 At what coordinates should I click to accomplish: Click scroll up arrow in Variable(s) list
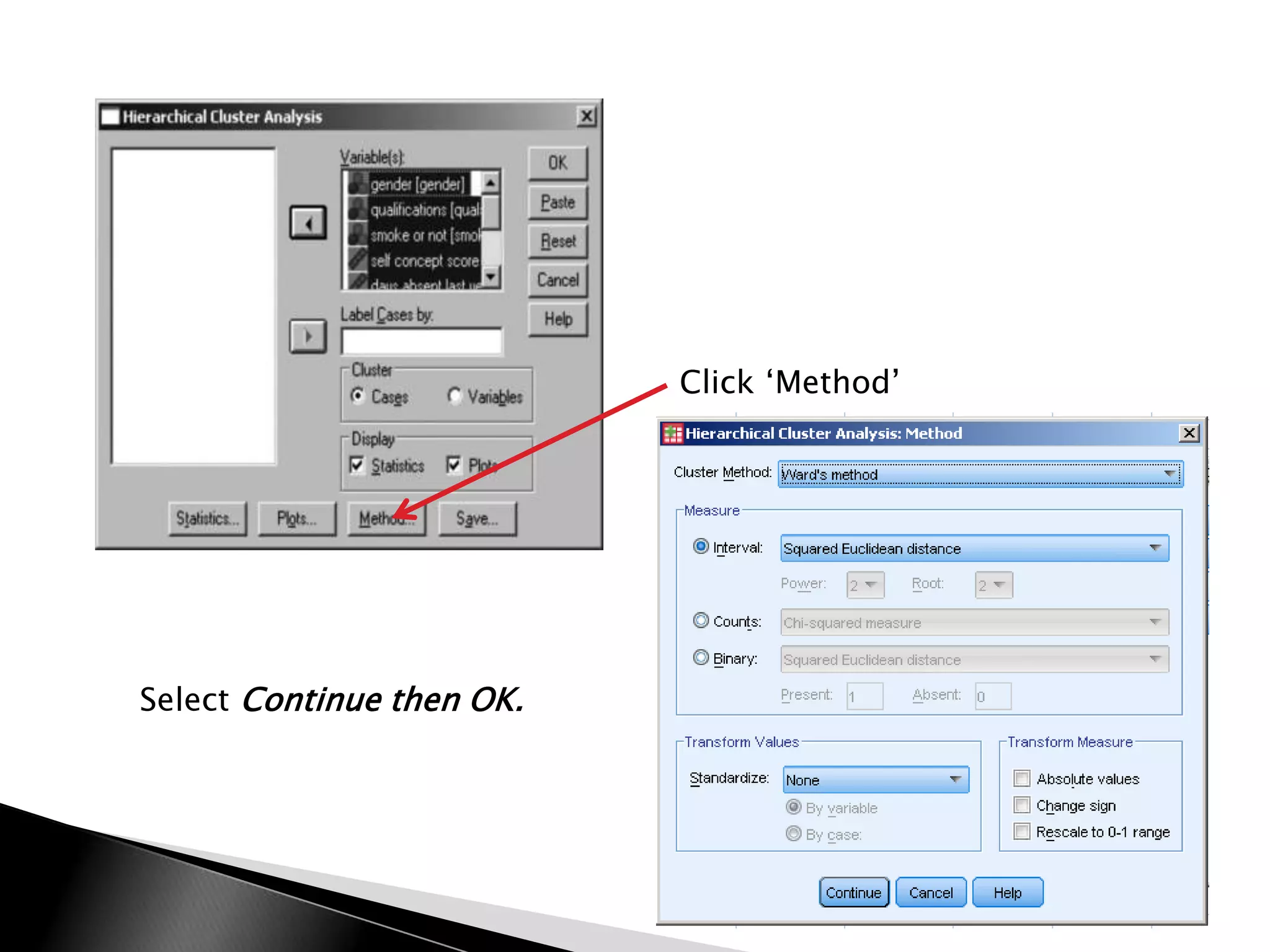pyautogui.click(x=491, y=182)
